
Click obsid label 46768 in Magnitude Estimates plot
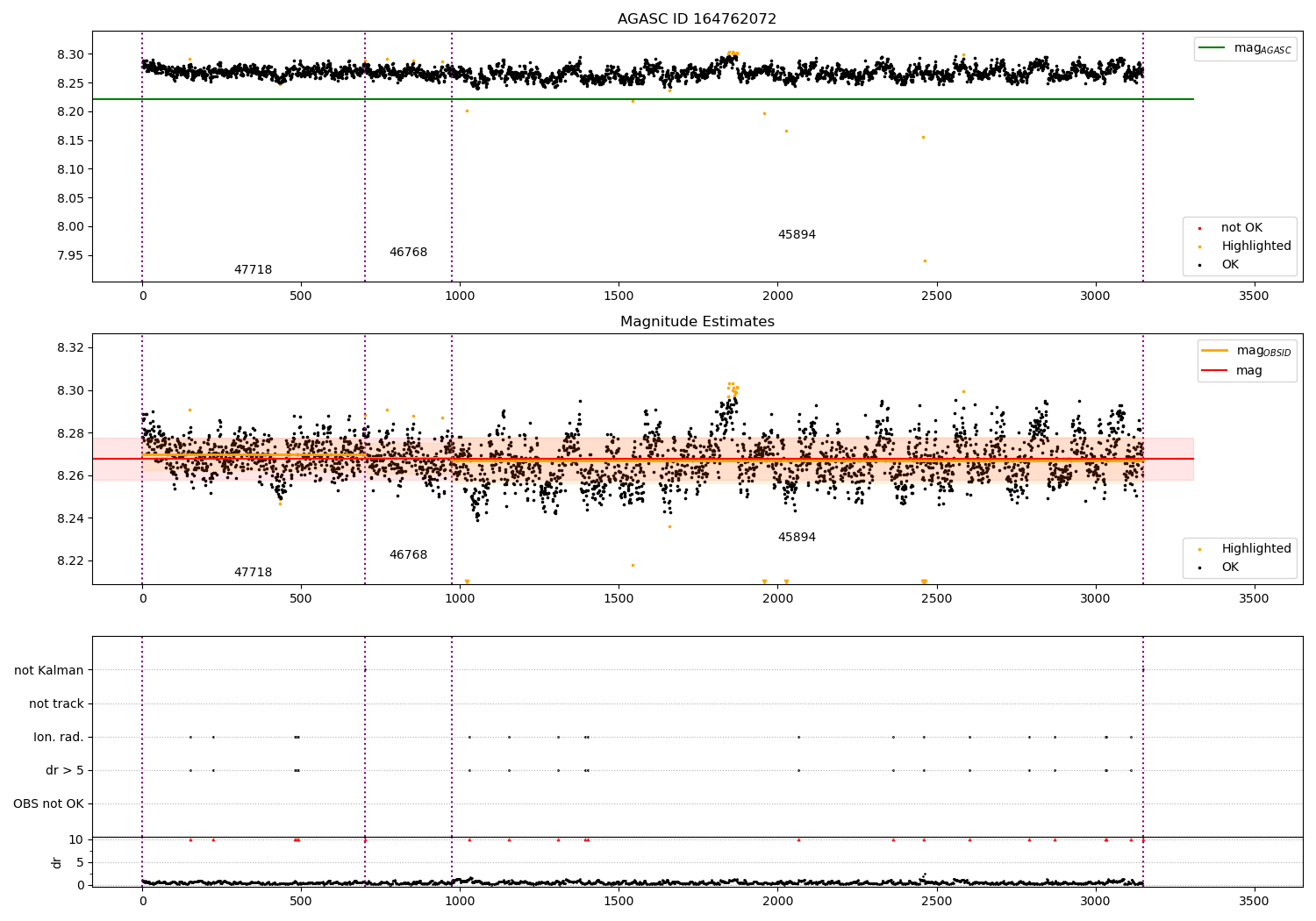click(408, 555)
